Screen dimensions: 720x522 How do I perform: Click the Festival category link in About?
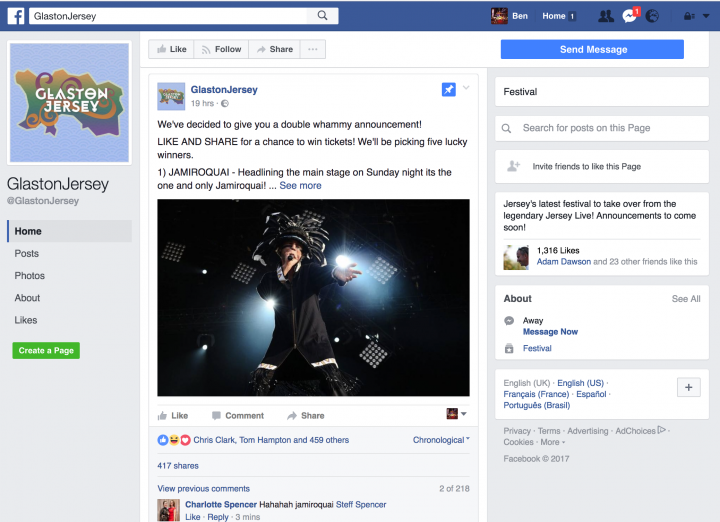[537, 348]
